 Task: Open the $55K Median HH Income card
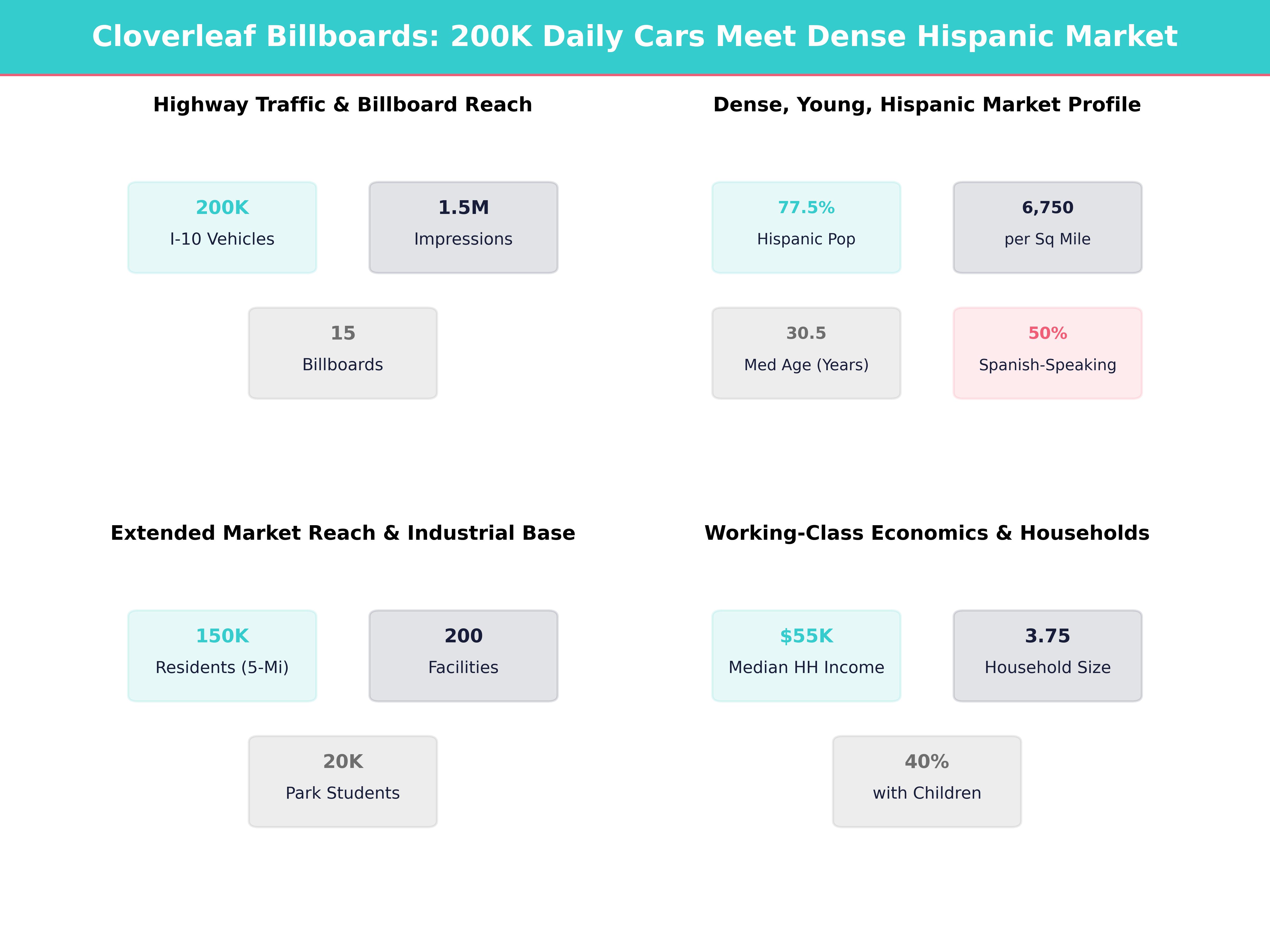[x=806, y=655]
